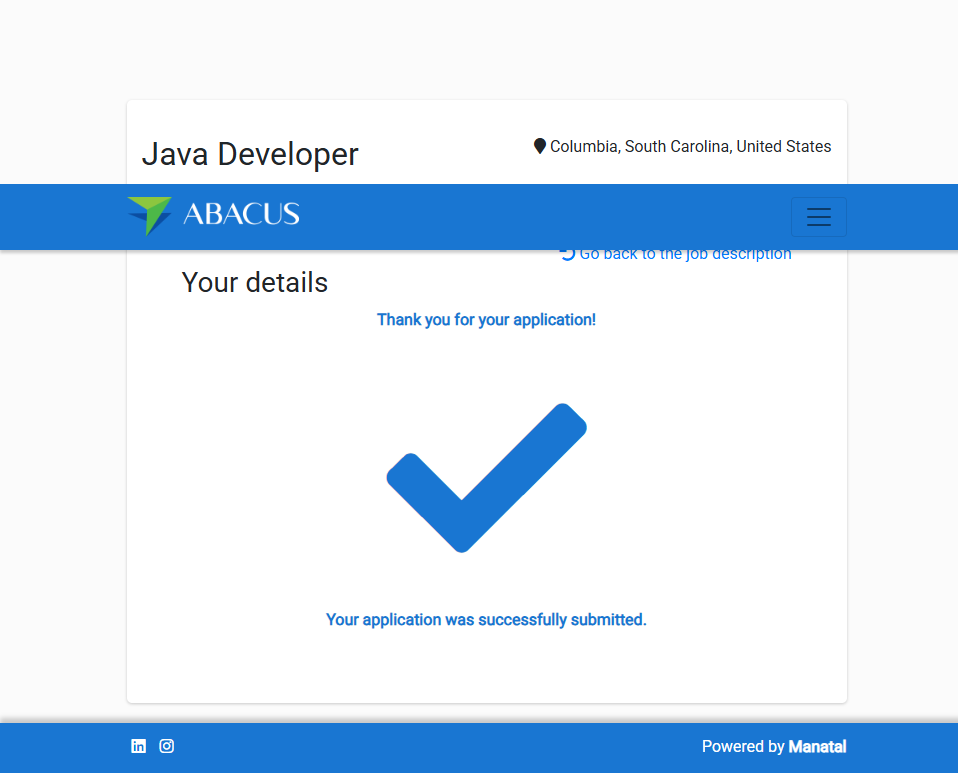Open the hamburger navigation menu
The height and width of the screenshot is (773, 958).
point(818,217)
